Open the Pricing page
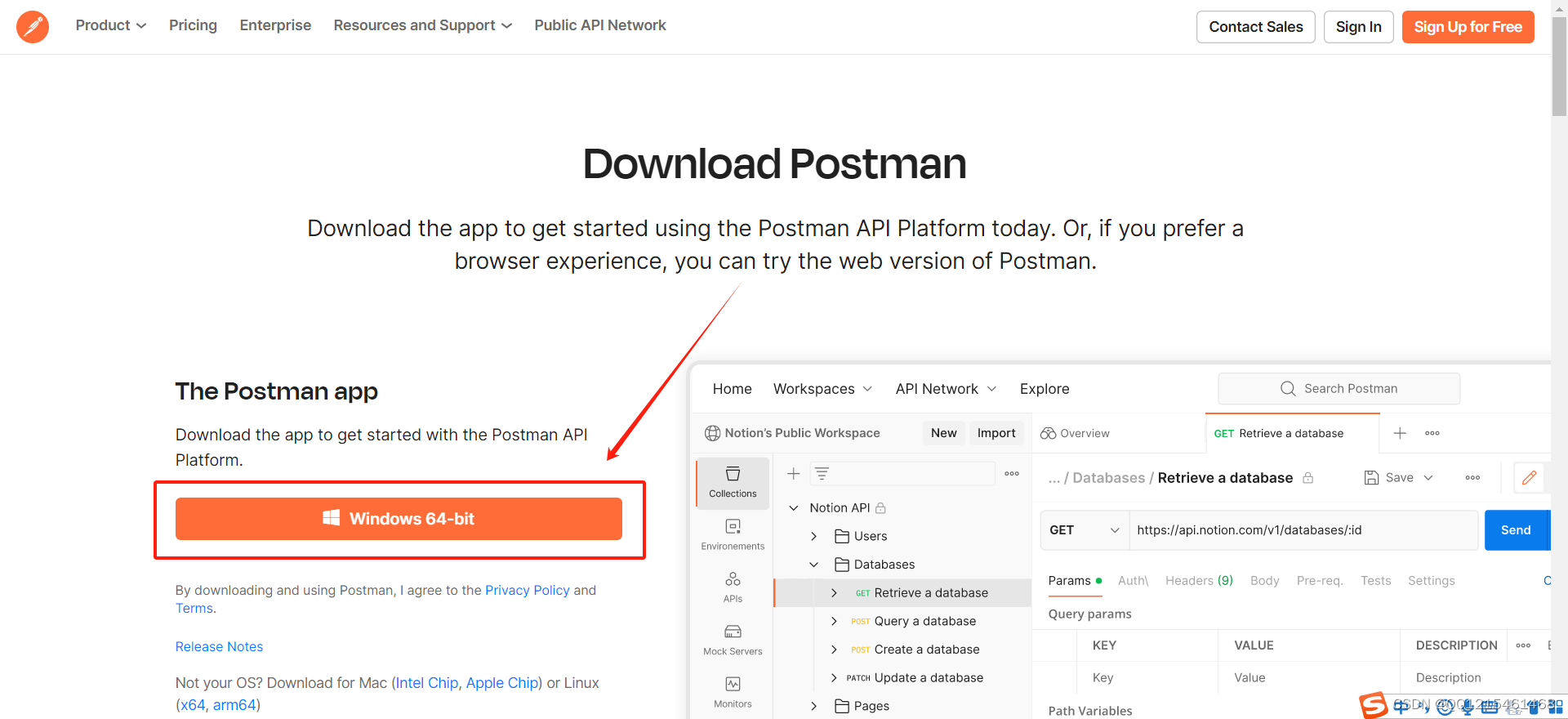1568x719 pixels. pyautogui.click(x=193, y=25)
